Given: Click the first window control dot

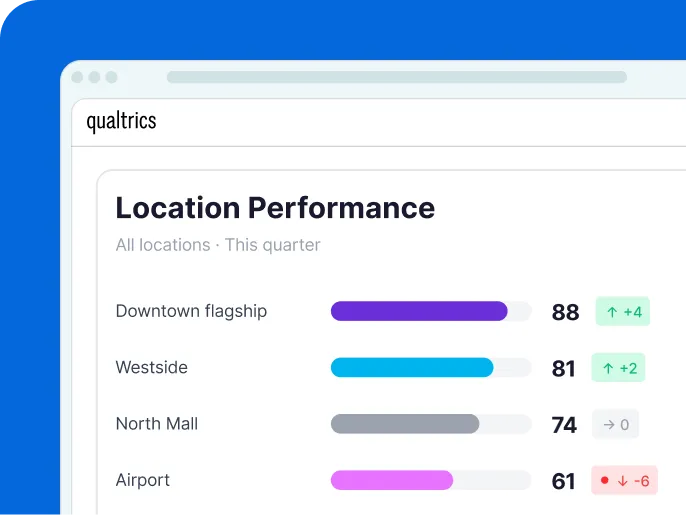Looking at the screenshot, I should [x=77, y=77].
